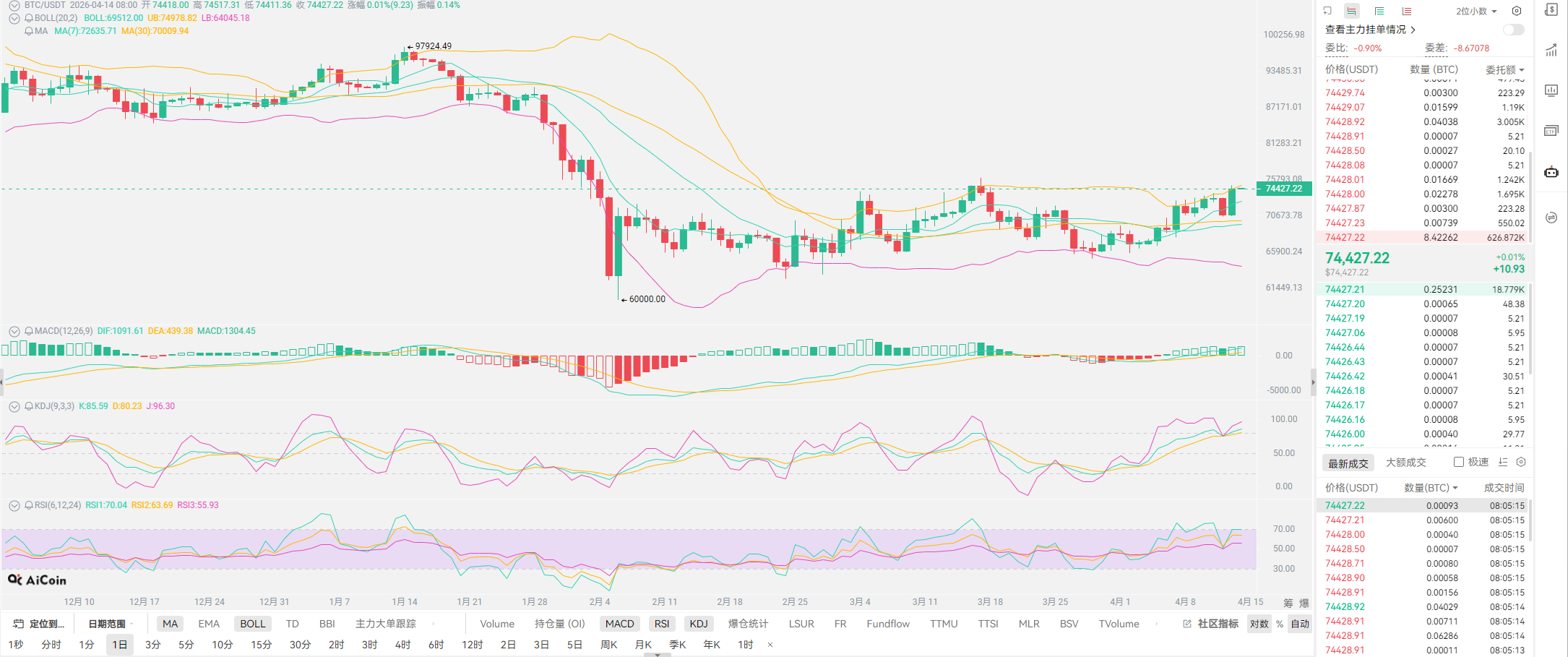The image size is (1568, 657).
Task: Toggle the 查看主力挂单情况 switch
Action: pyautogui.click(x=1513, y=30)
